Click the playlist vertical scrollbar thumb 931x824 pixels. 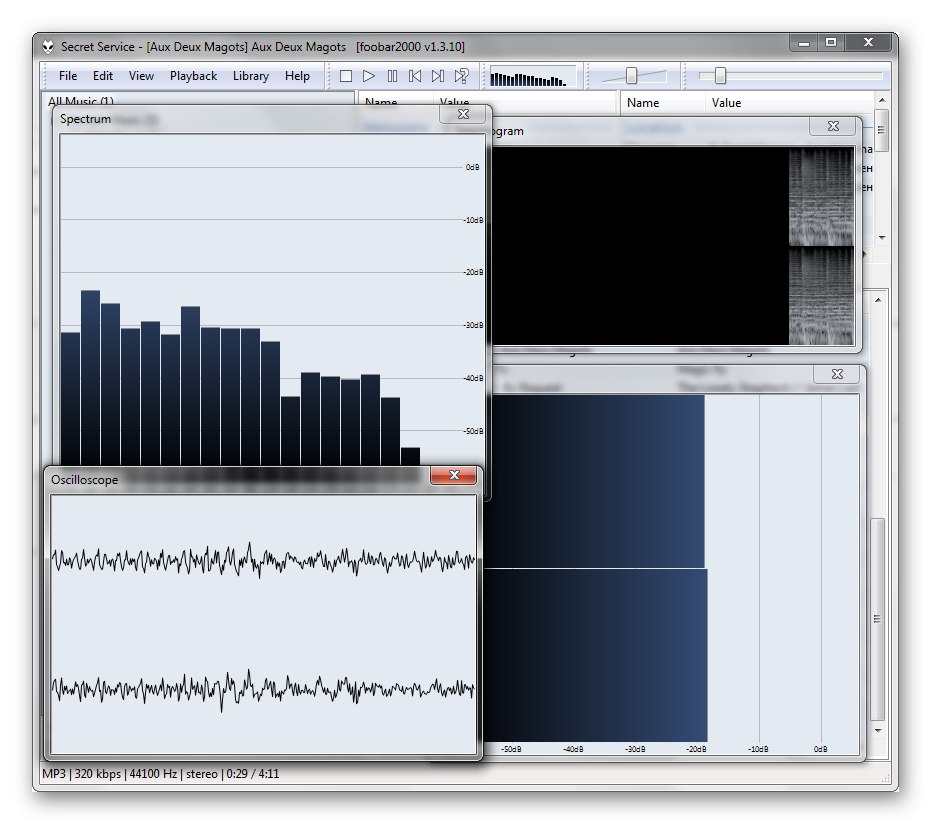[878, 619]
